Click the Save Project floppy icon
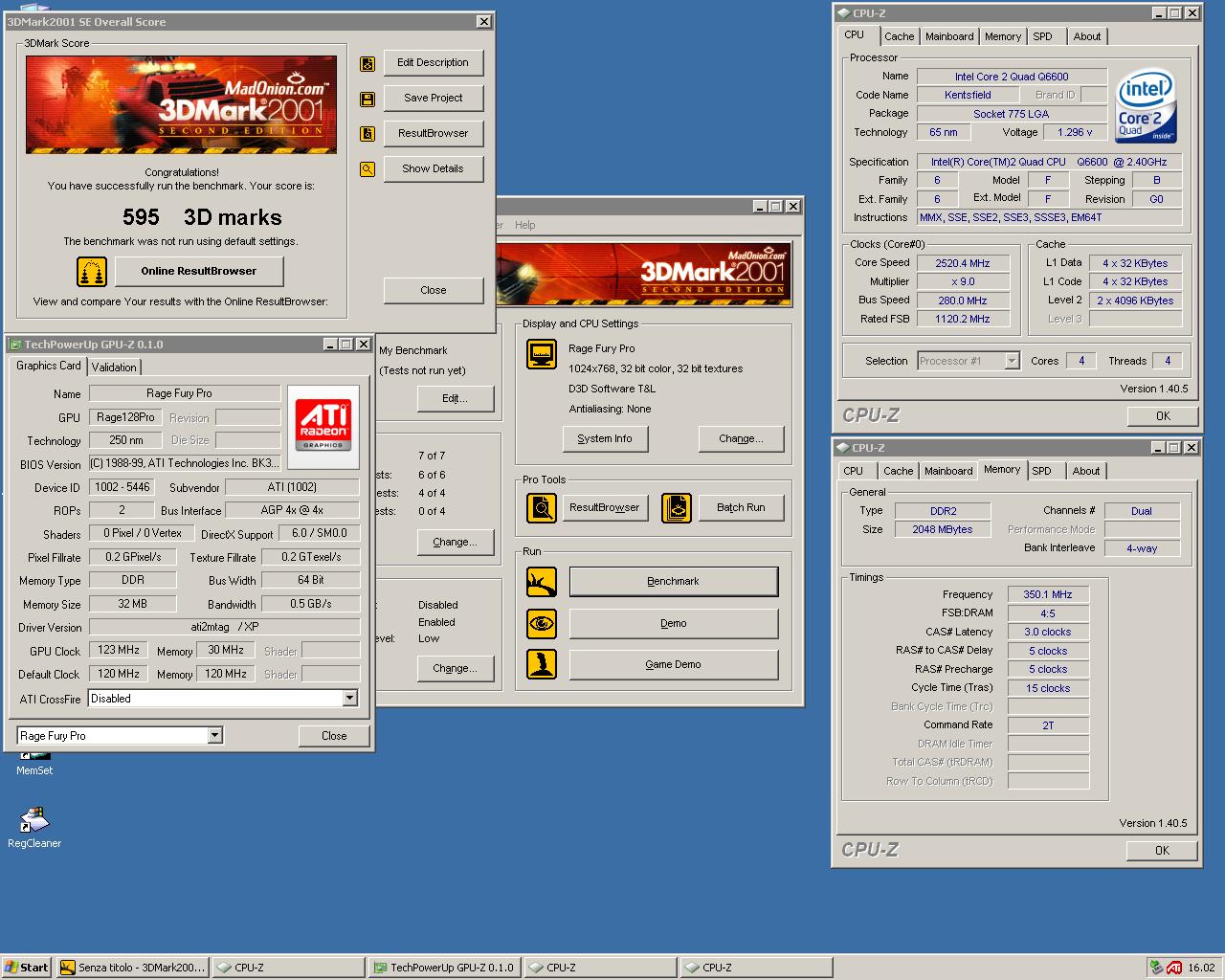The height and width of the screenshot is (980, 1225). (367, 100)
